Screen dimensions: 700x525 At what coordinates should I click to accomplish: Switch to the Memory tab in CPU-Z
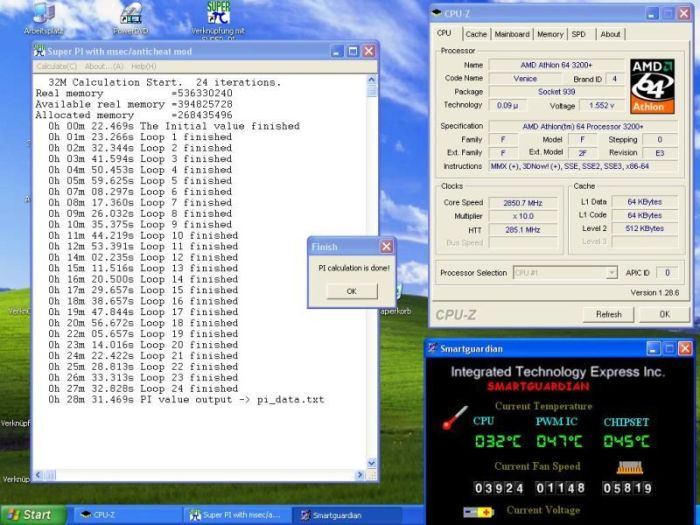tap(550, 34)
